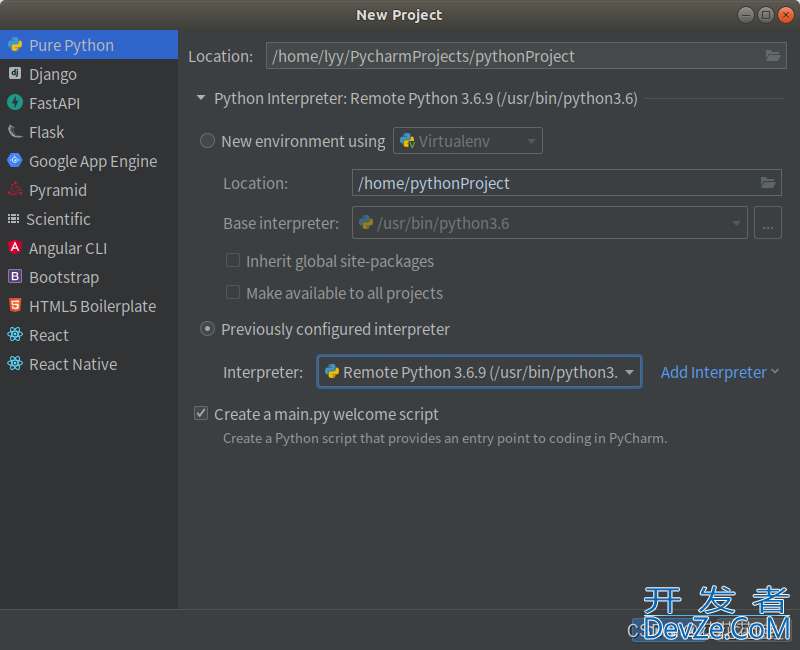Click the FastAPI lightning icon
The height and width of the screenshot is (650, 800).
pos(15,103)
